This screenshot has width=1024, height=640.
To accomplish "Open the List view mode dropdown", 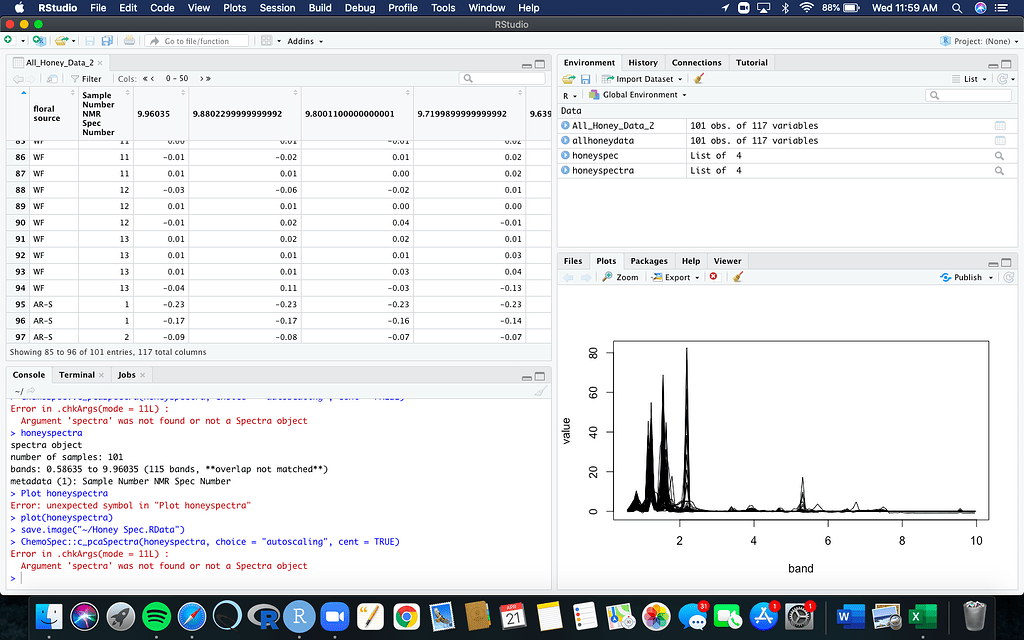I will coord(970,79).
